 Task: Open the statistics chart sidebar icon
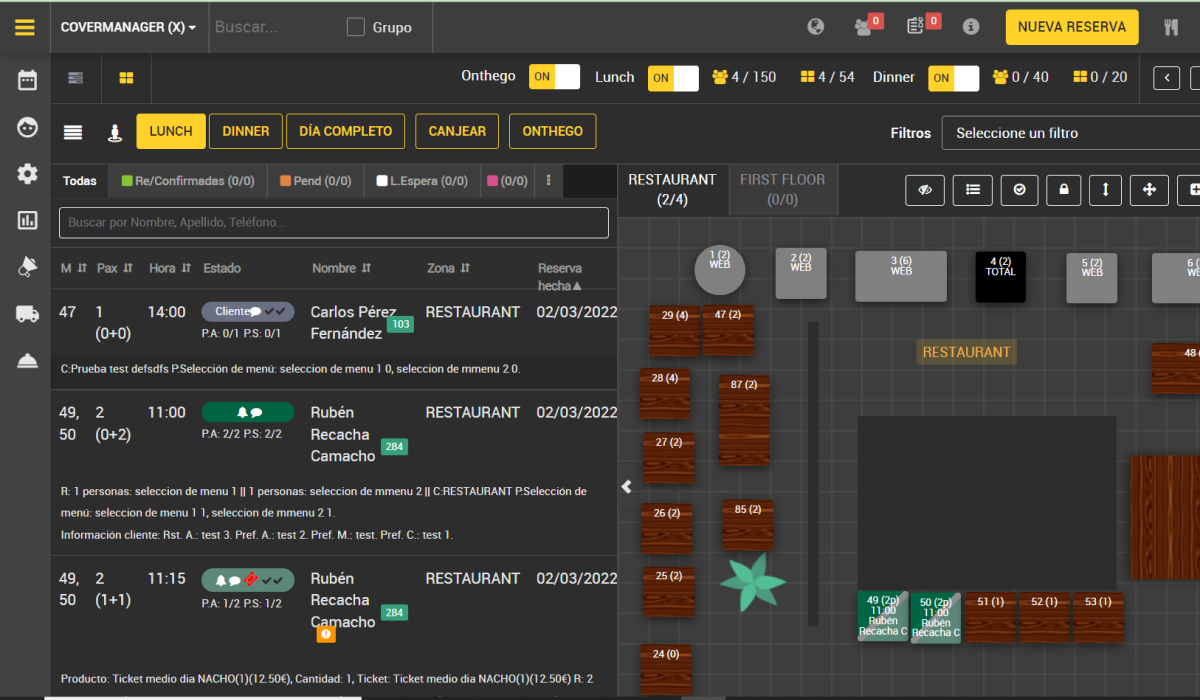[x=27, y=220]
